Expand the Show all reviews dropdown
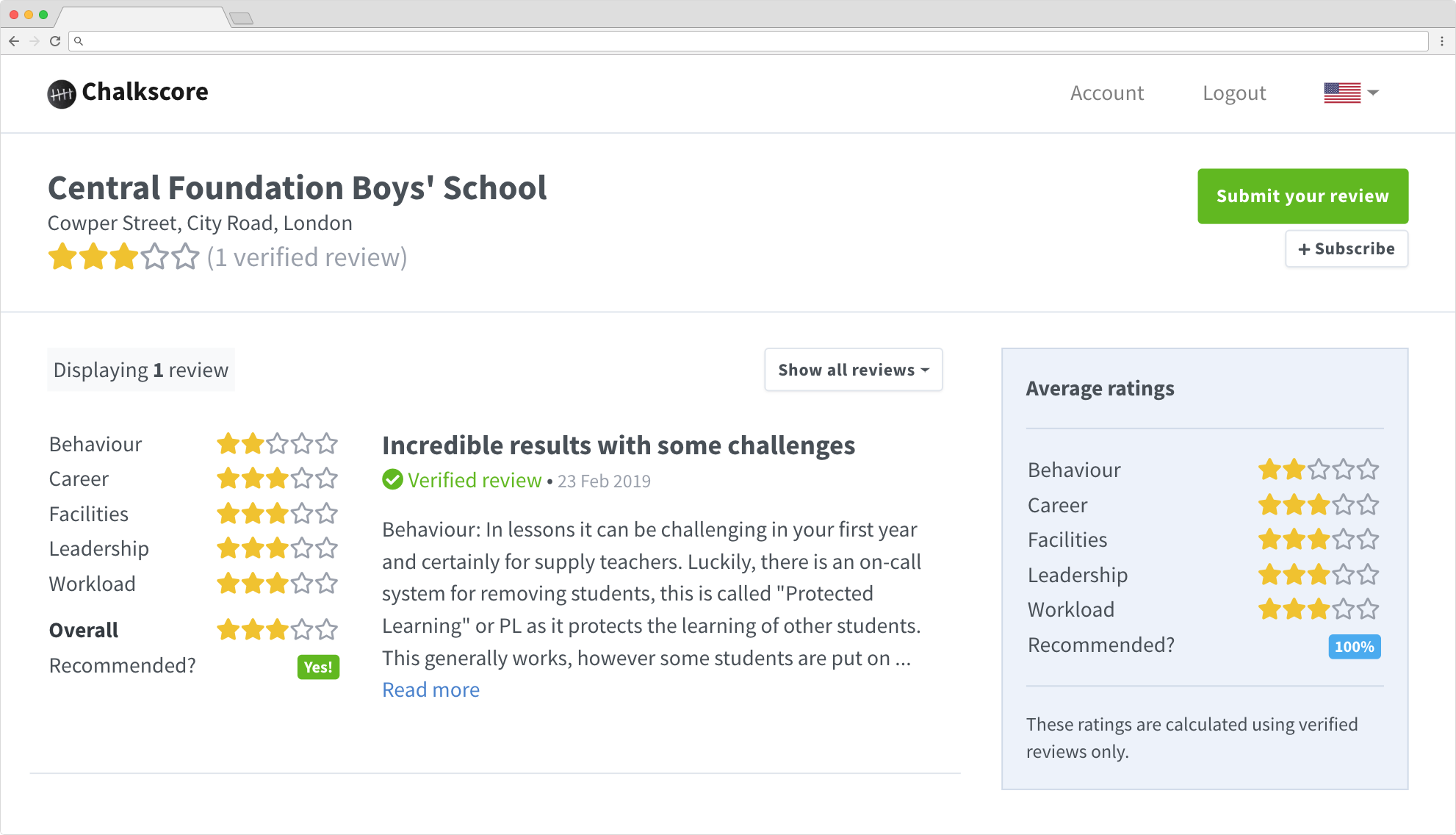The image size is (1456, 835). (854, 370)
